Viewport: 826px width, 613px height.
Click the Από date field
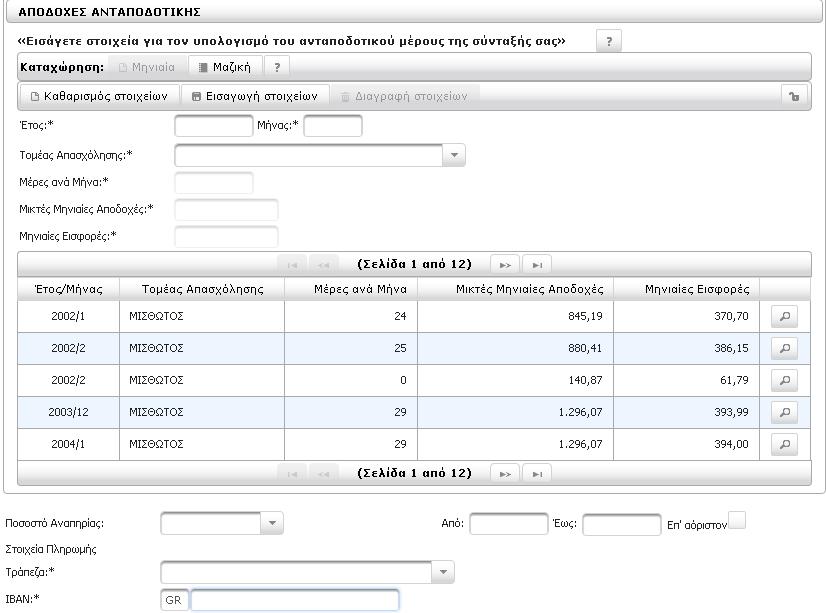coord(509,524)
